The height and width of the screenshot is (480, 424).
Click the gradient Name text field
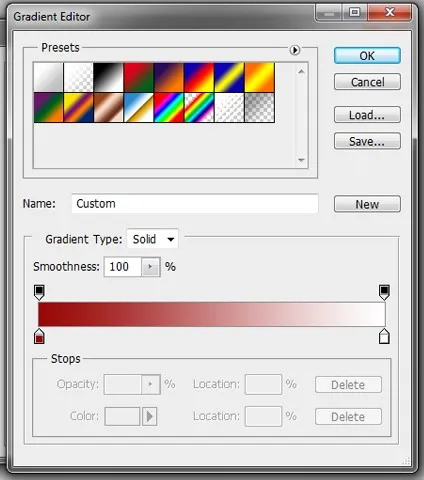tap(195, 204)
